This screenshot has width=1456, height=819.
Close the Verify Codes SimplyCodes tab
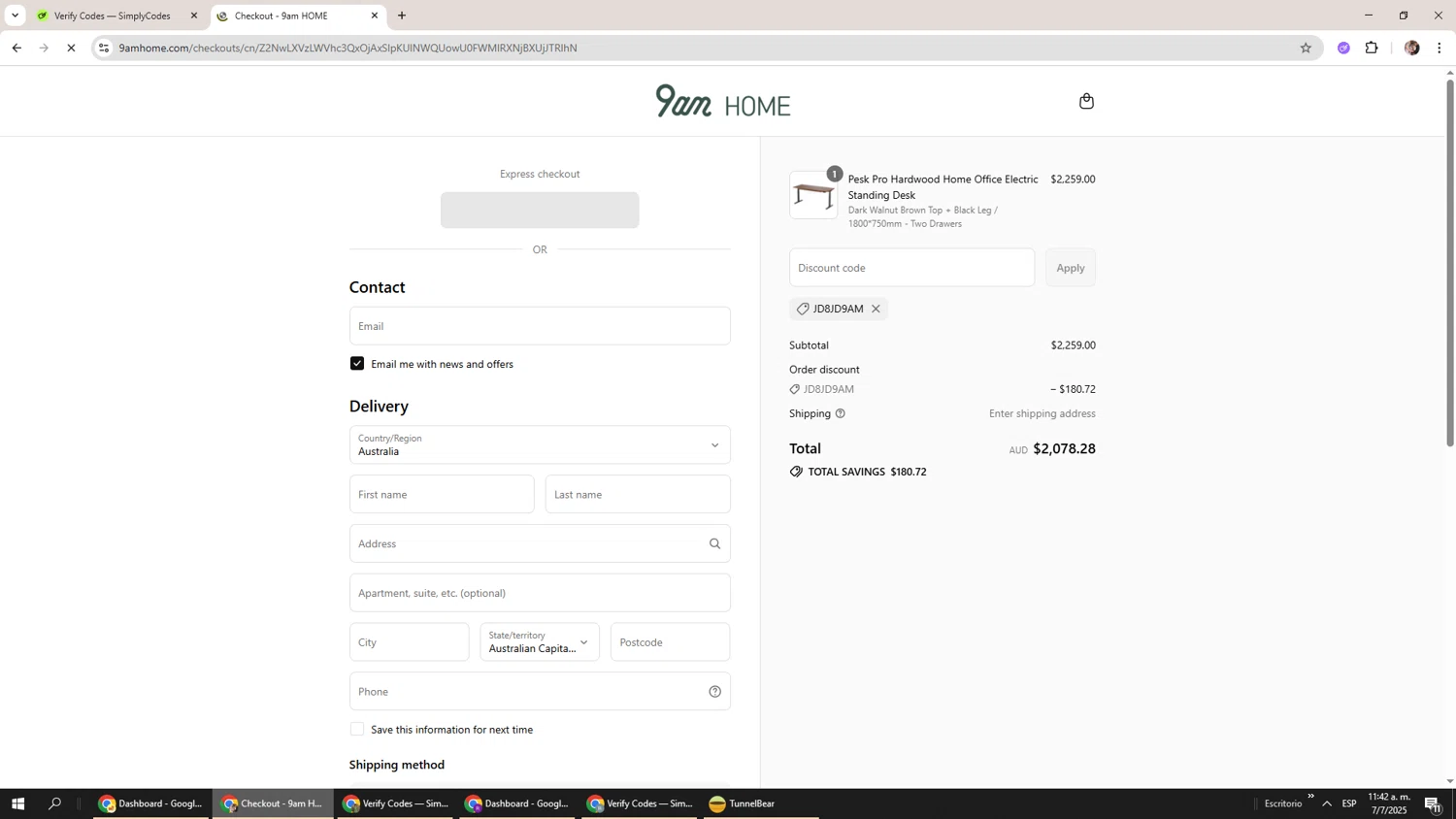pyautogui.click(x=193, y=16)
